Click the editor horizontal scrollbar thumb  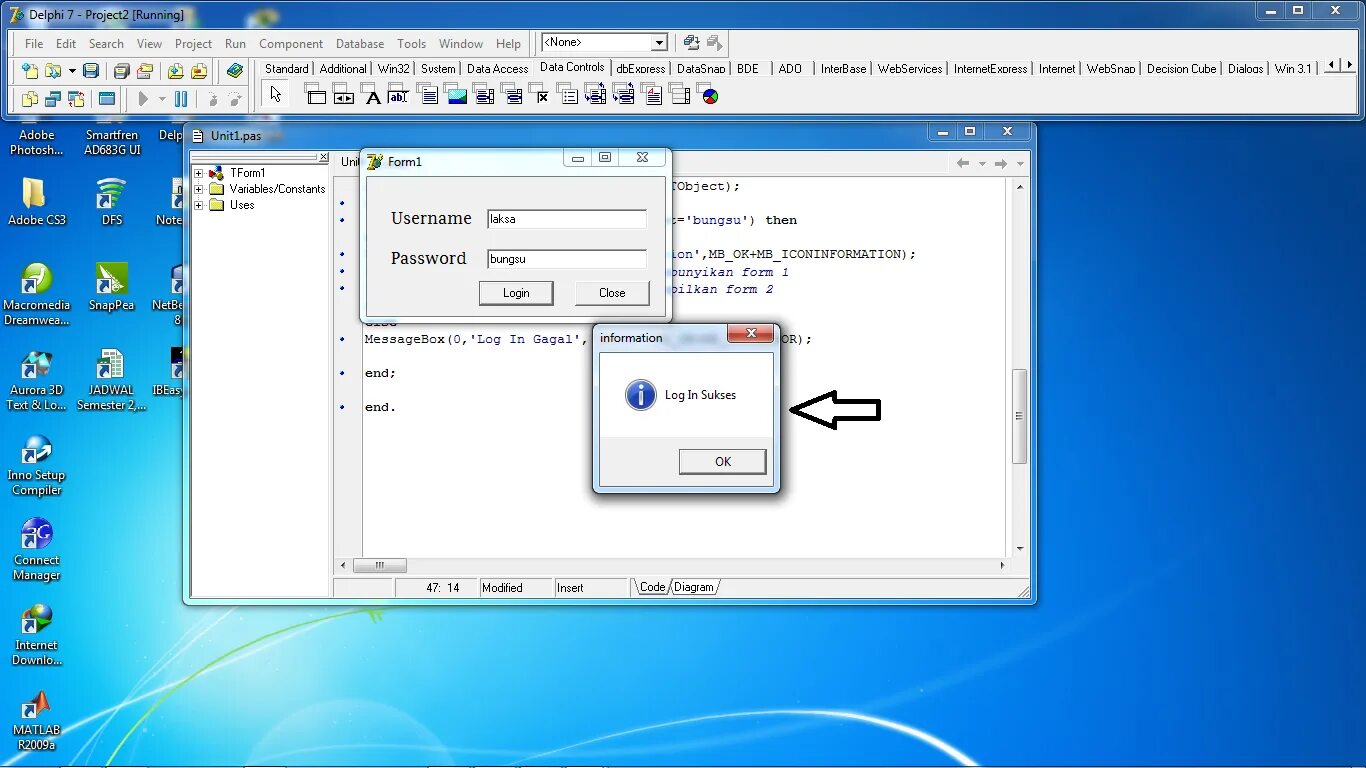[x=380, y=565]
